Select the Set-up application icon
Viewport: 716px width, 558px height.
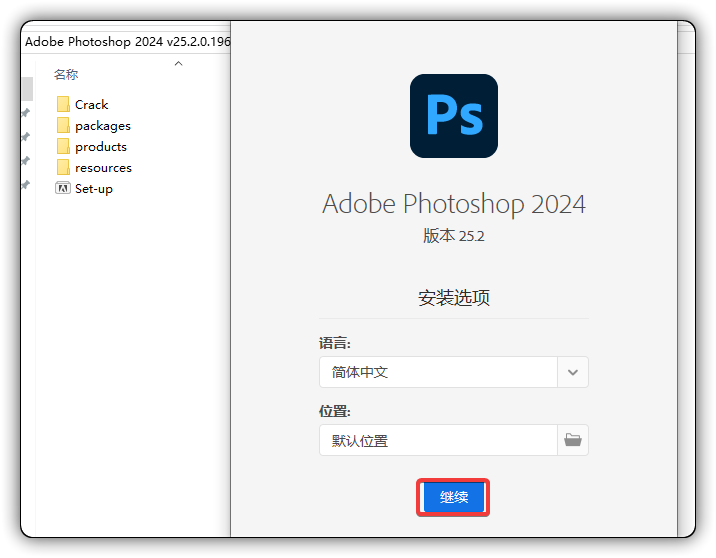pyautogui.click(x=63, y=188)
